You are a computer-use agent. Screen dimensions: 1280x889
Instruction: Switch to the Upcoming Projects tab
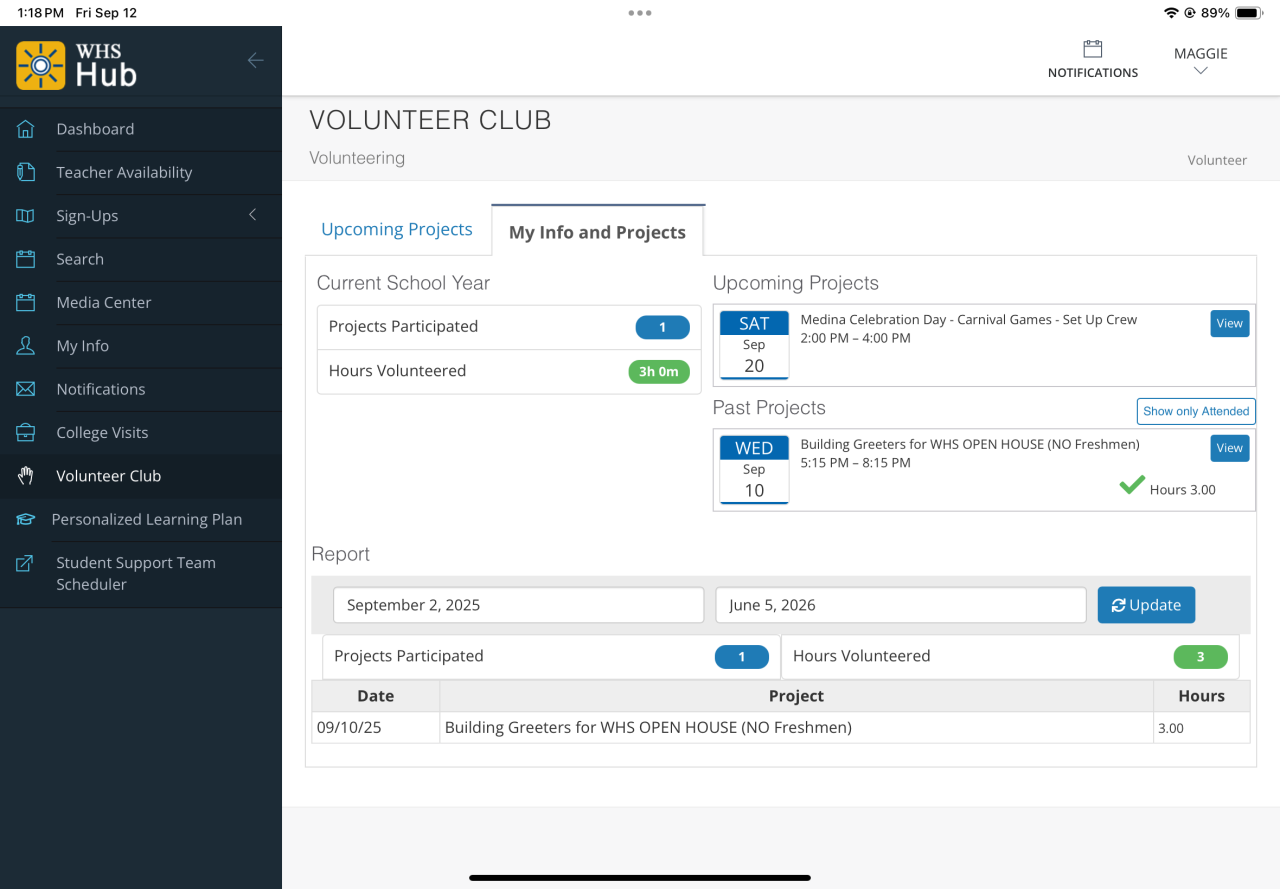(397, 229)
